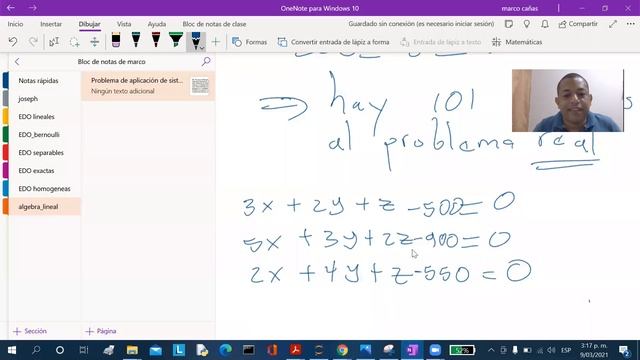The image size is (640, 360).
Task: Open the Action Center notifications
Action: [x=624, y=350]
